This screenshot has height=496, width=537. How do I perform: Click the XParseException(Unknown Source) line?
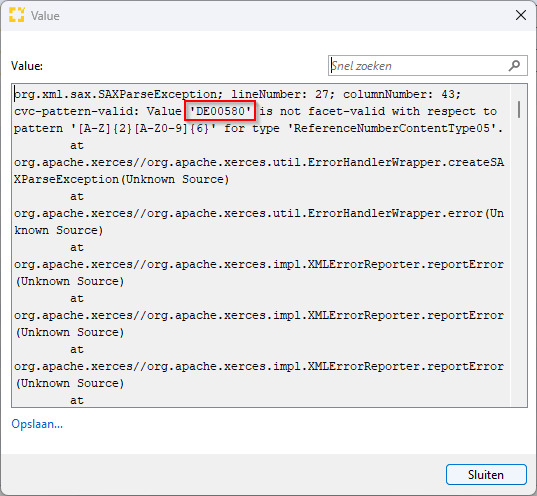(x=122, y=179)
